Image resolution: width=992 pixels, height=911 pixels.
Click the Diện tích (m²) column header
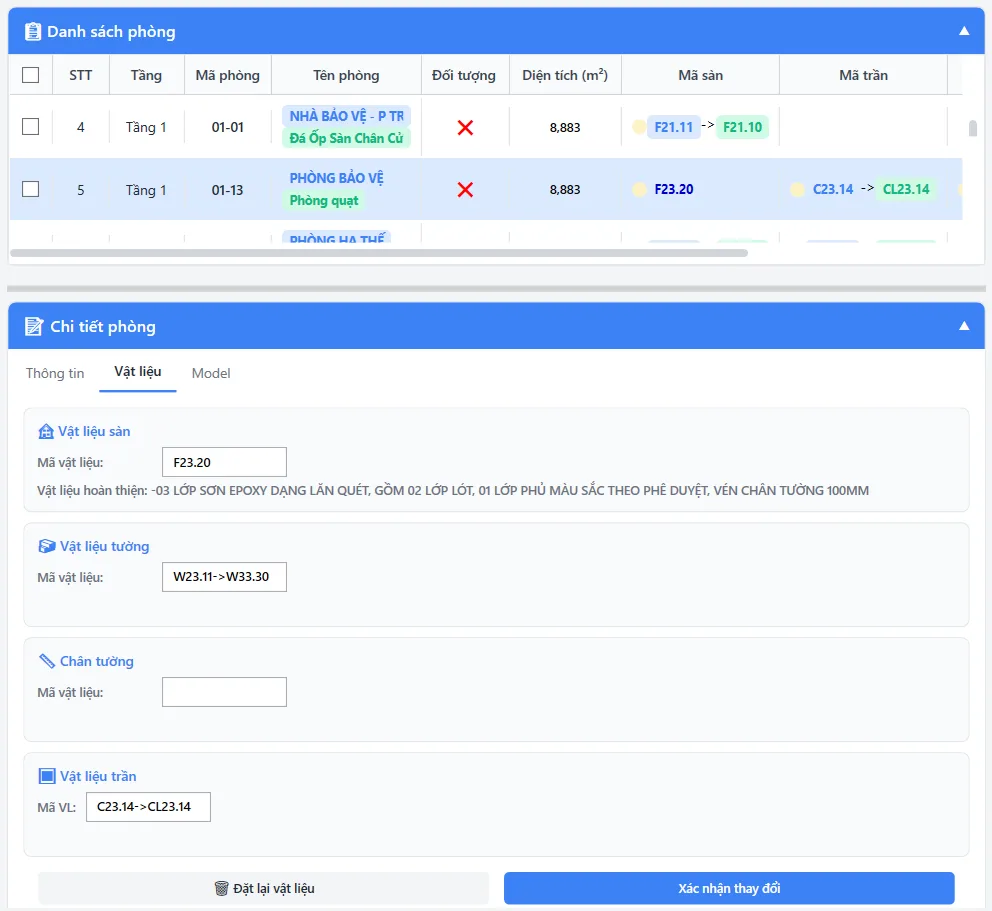tap(565, 75)
